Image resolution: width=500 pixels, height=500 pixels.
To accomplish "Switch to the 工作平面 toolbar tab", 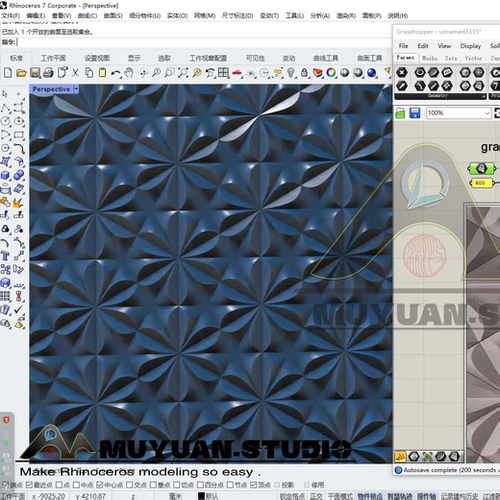I will pos(53,58).
